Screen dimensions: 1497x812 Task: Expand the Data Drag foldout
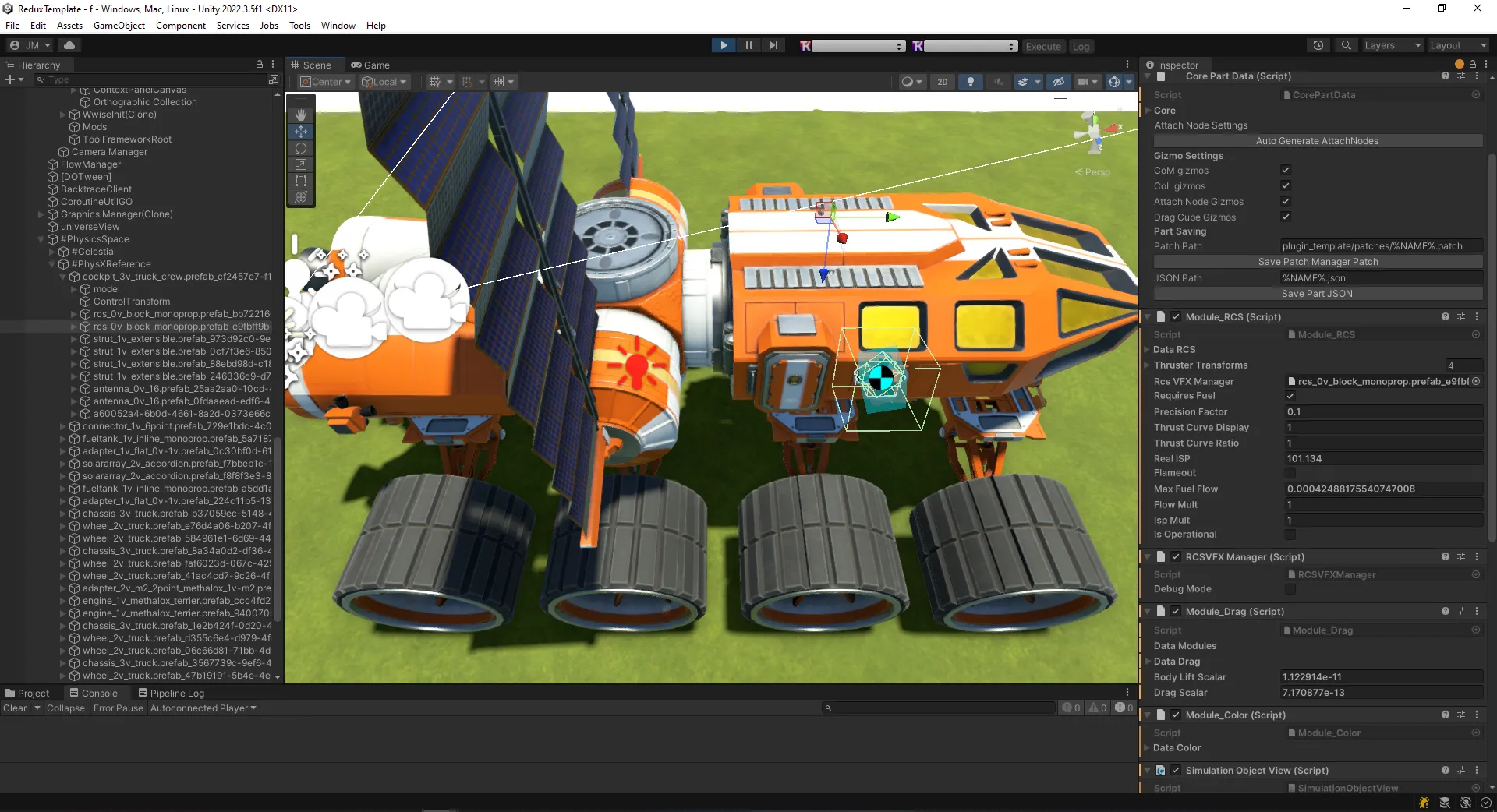tap(1148, 662)
